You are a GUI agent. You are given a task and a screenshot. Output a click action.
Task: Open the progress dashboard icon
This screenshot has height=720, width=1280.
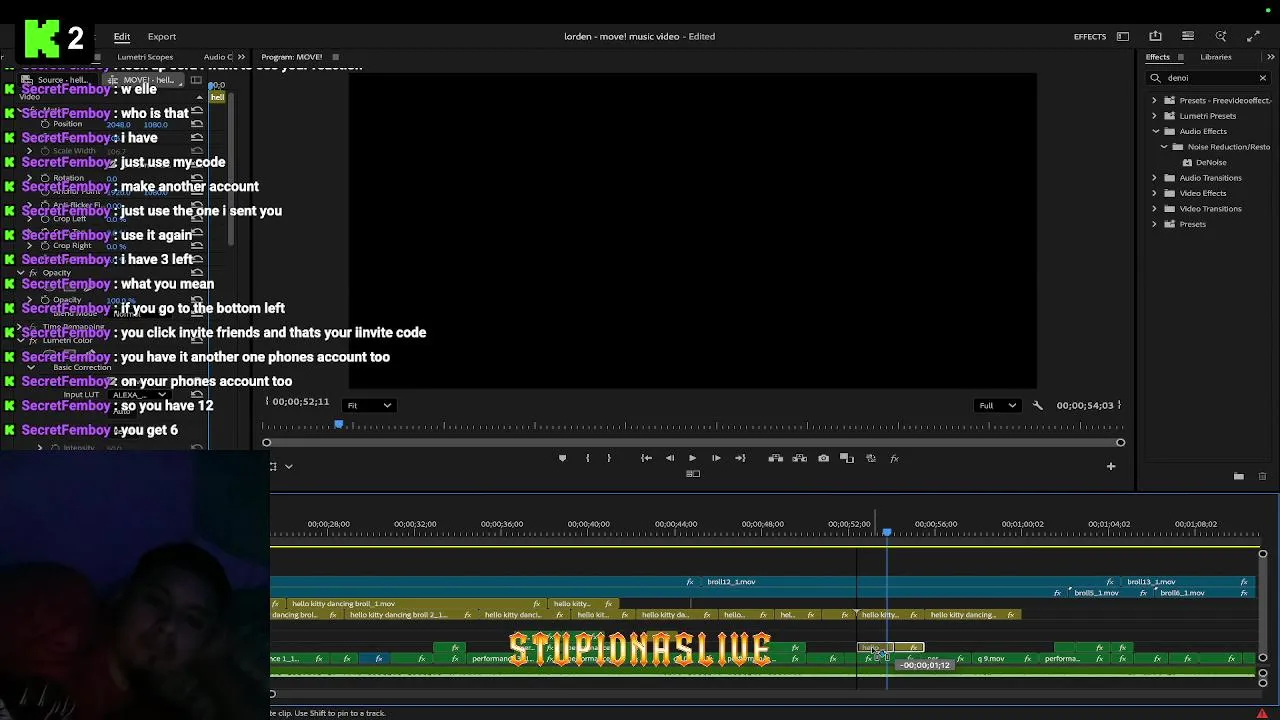click(x=1188, y=36)
